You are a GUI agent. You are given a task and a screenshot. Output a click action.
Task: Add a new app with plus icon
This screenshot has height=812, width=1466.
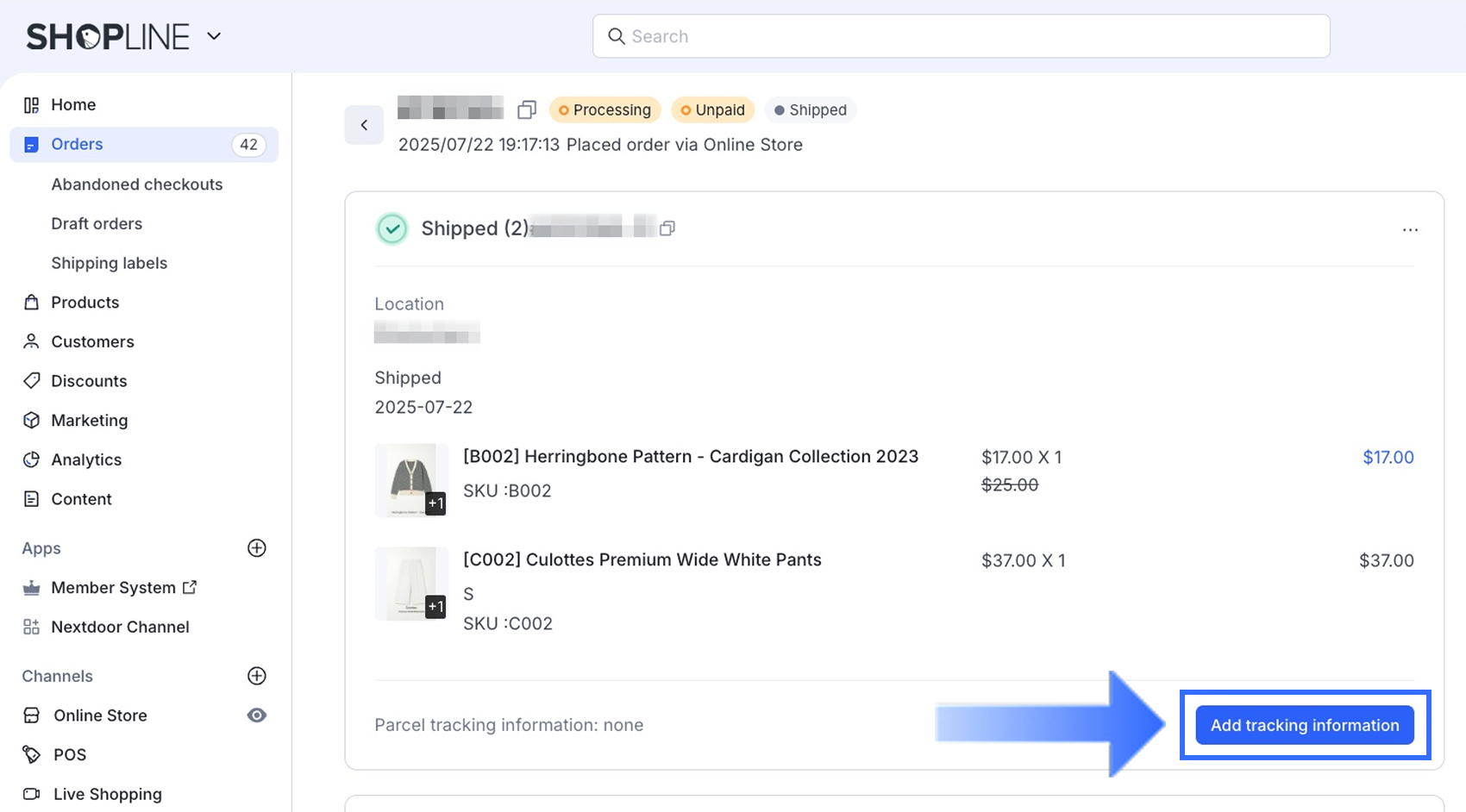coord(256,548)
